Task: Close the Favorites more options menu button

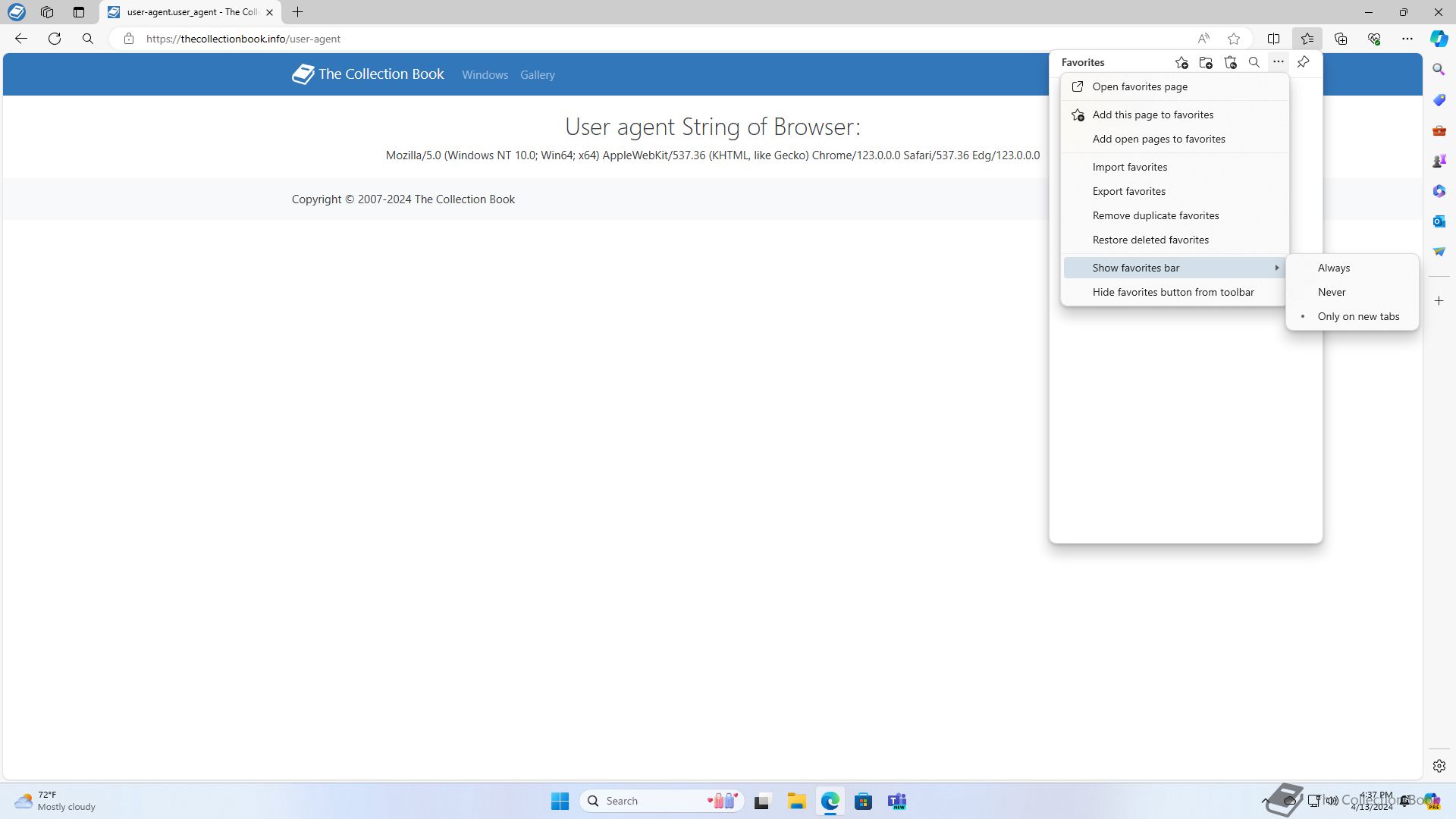Action: pyautogui.click(x=1279, y=62)
